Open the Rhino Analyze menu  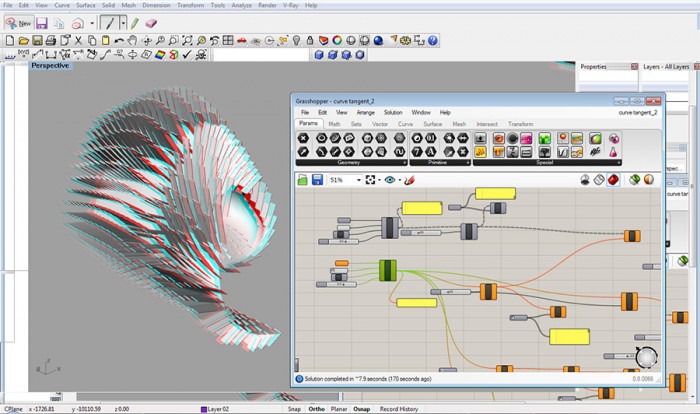[242, 5]
